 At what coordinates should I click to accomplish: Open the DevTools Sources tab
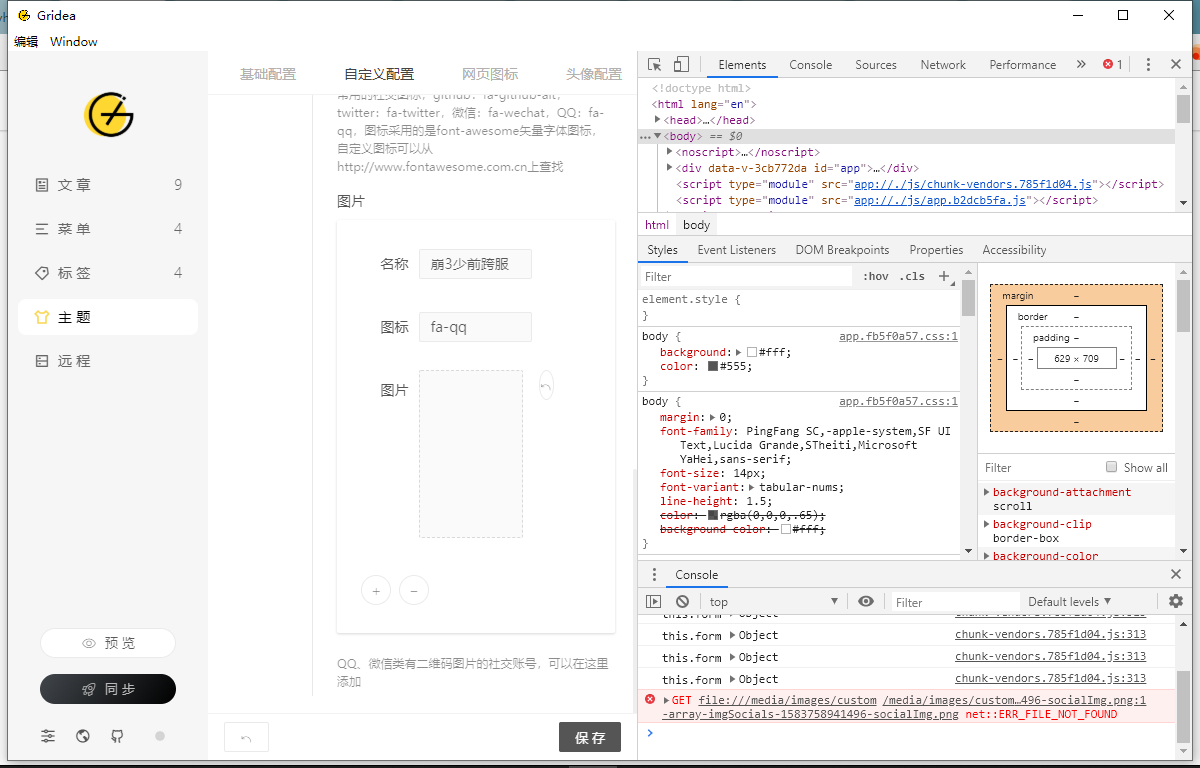[876, 65]
